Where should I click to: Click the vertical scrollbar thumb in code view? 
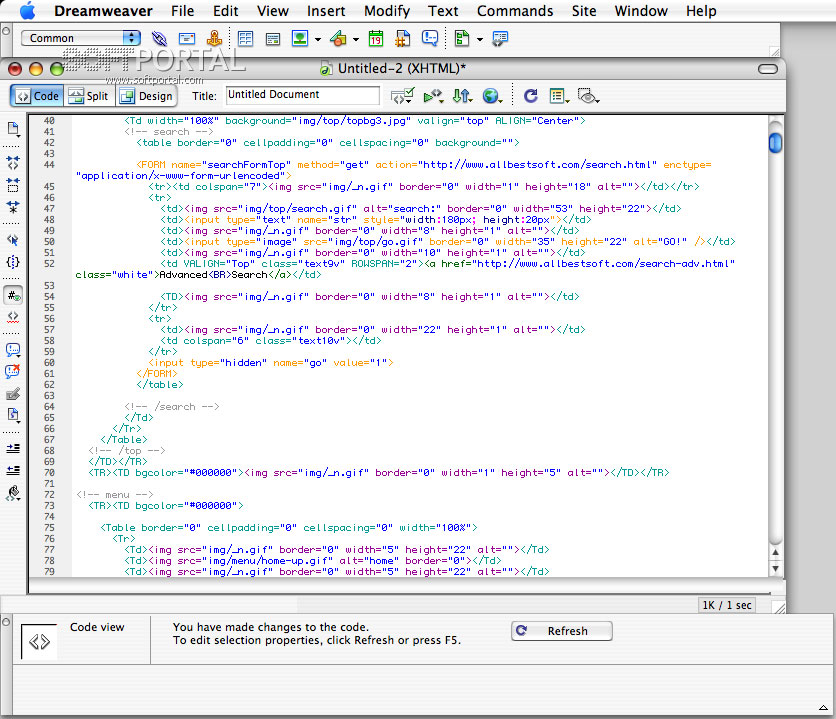pos(775,144)
